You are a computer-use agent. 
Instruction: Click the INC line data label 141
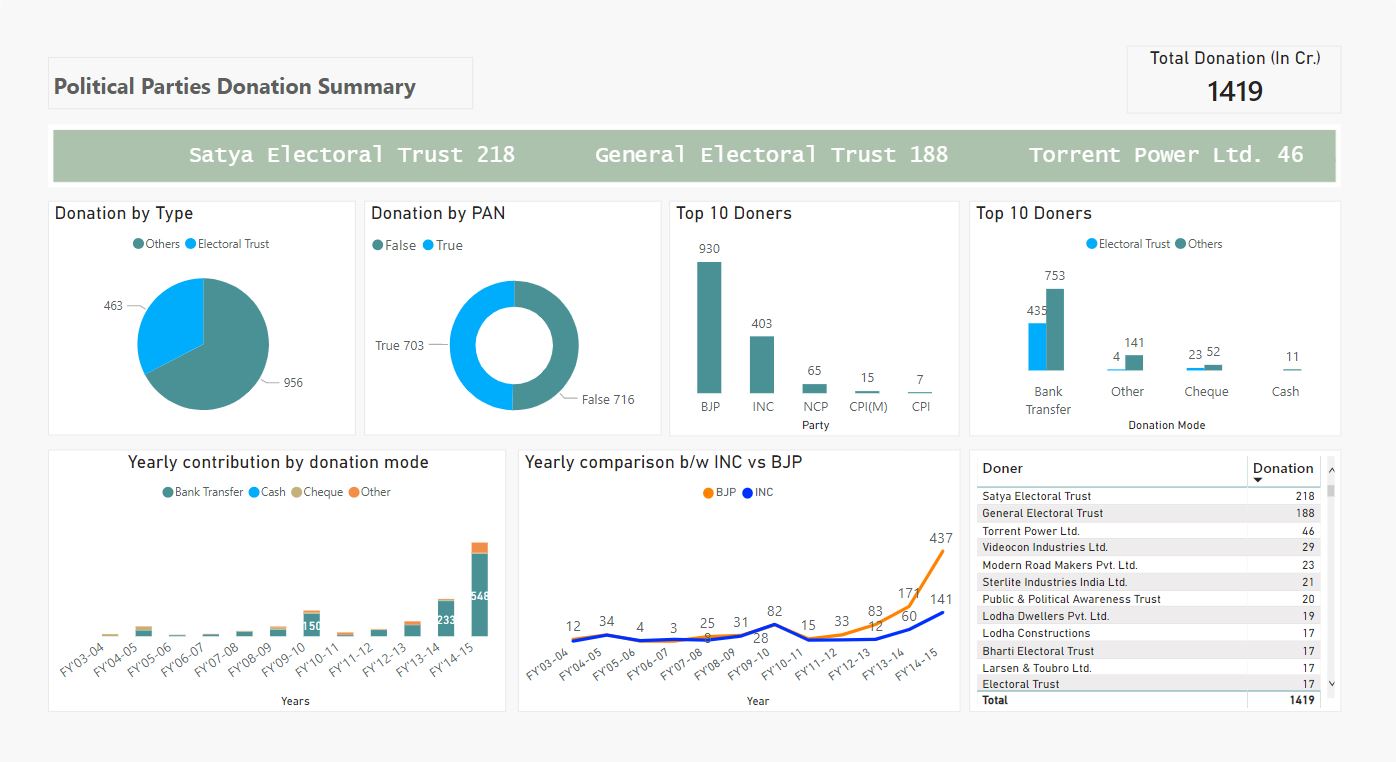point(942,600)
